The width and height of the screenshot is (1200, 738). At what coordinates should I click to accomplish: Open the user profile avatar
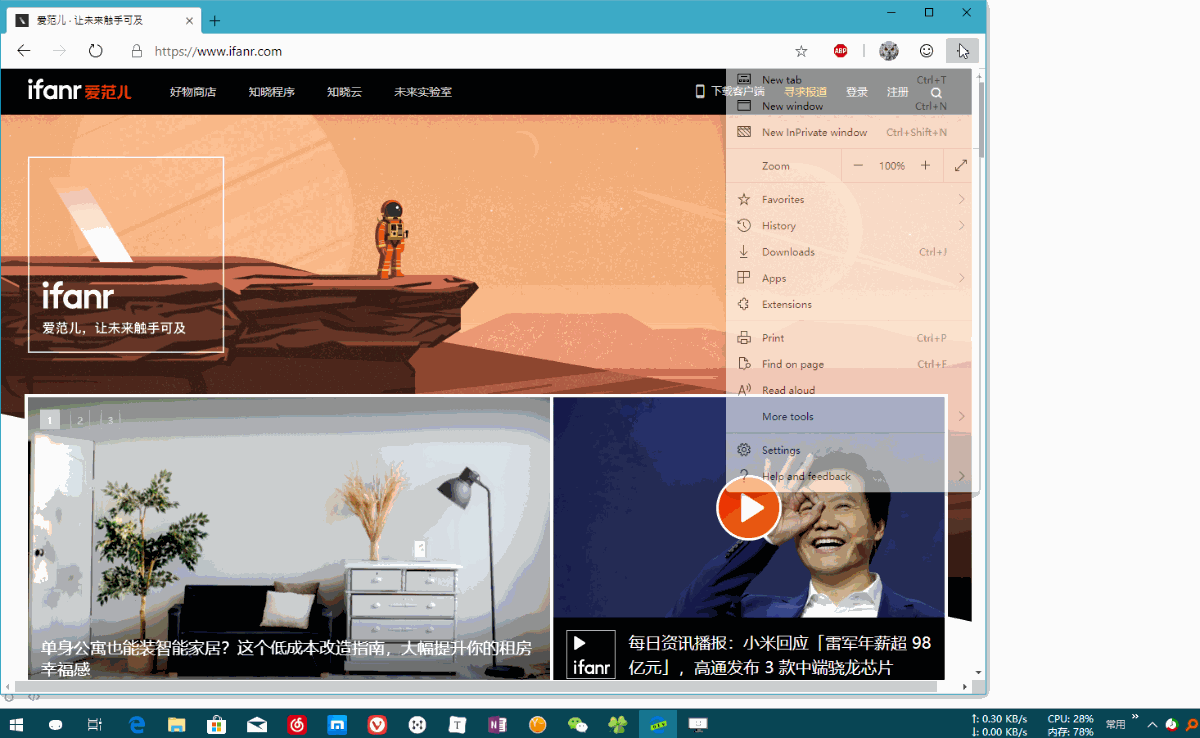(889, 51)
